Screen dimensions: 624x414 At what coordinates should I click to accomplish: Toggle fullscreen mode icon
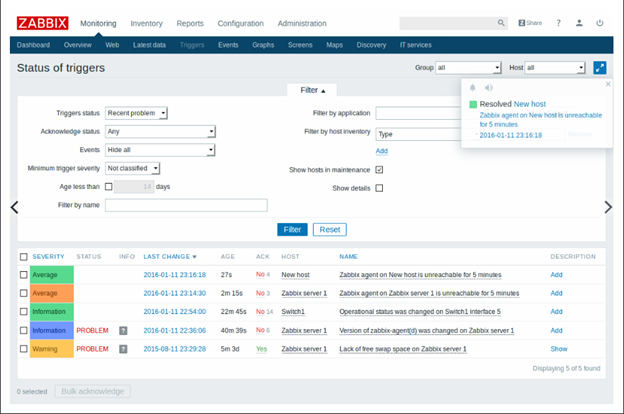(600, 68)
